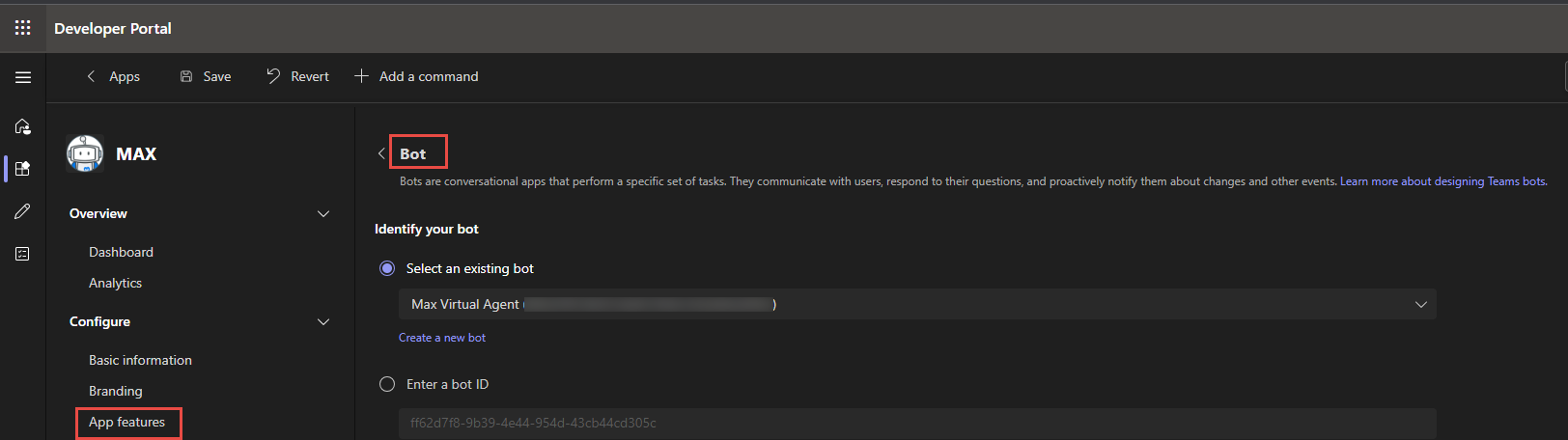Save the app changes
This screenshot has width=1568, height=440.
(206, 76)
